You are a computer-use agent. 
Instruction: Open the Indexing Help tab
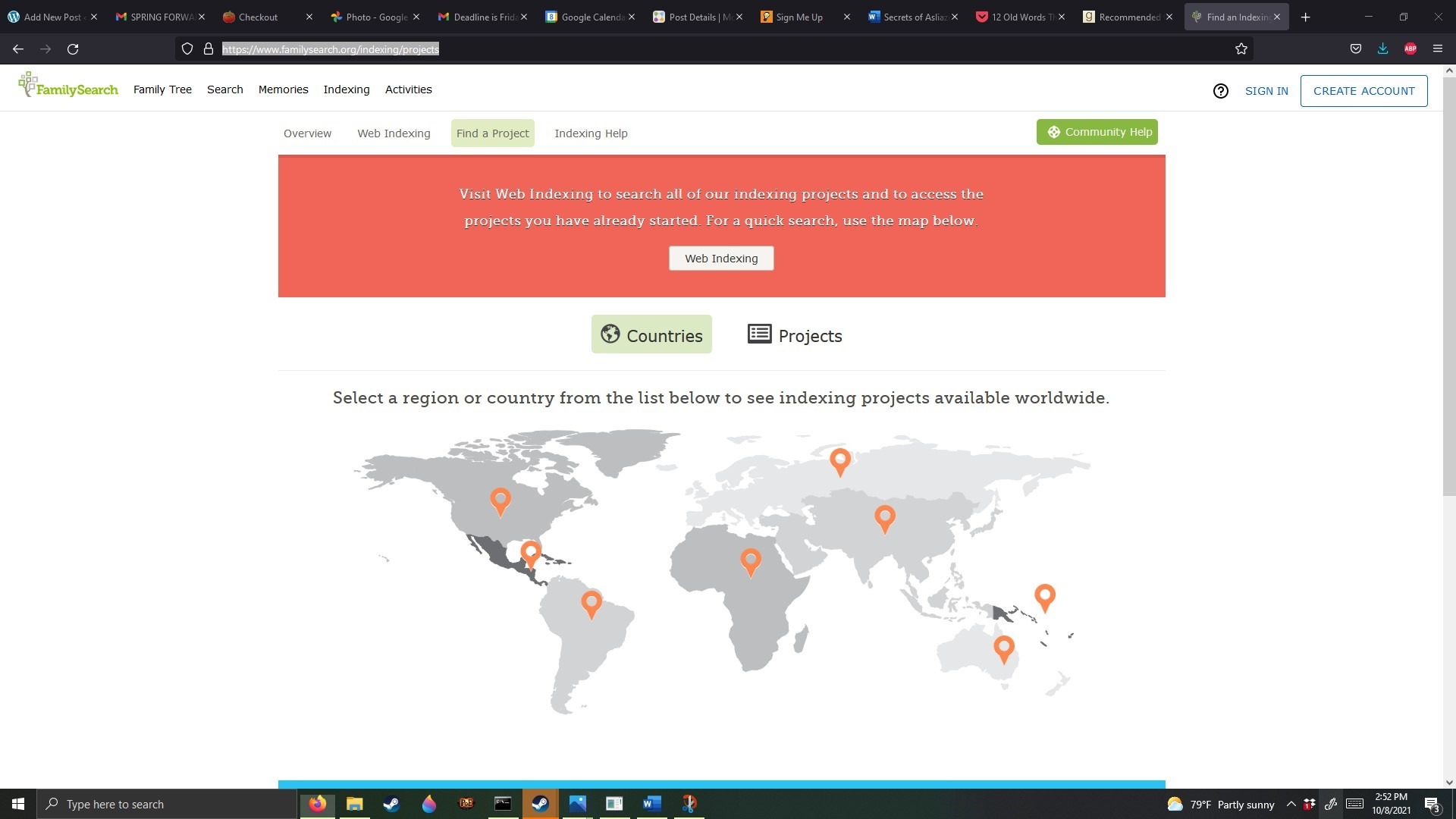(591, 133)
